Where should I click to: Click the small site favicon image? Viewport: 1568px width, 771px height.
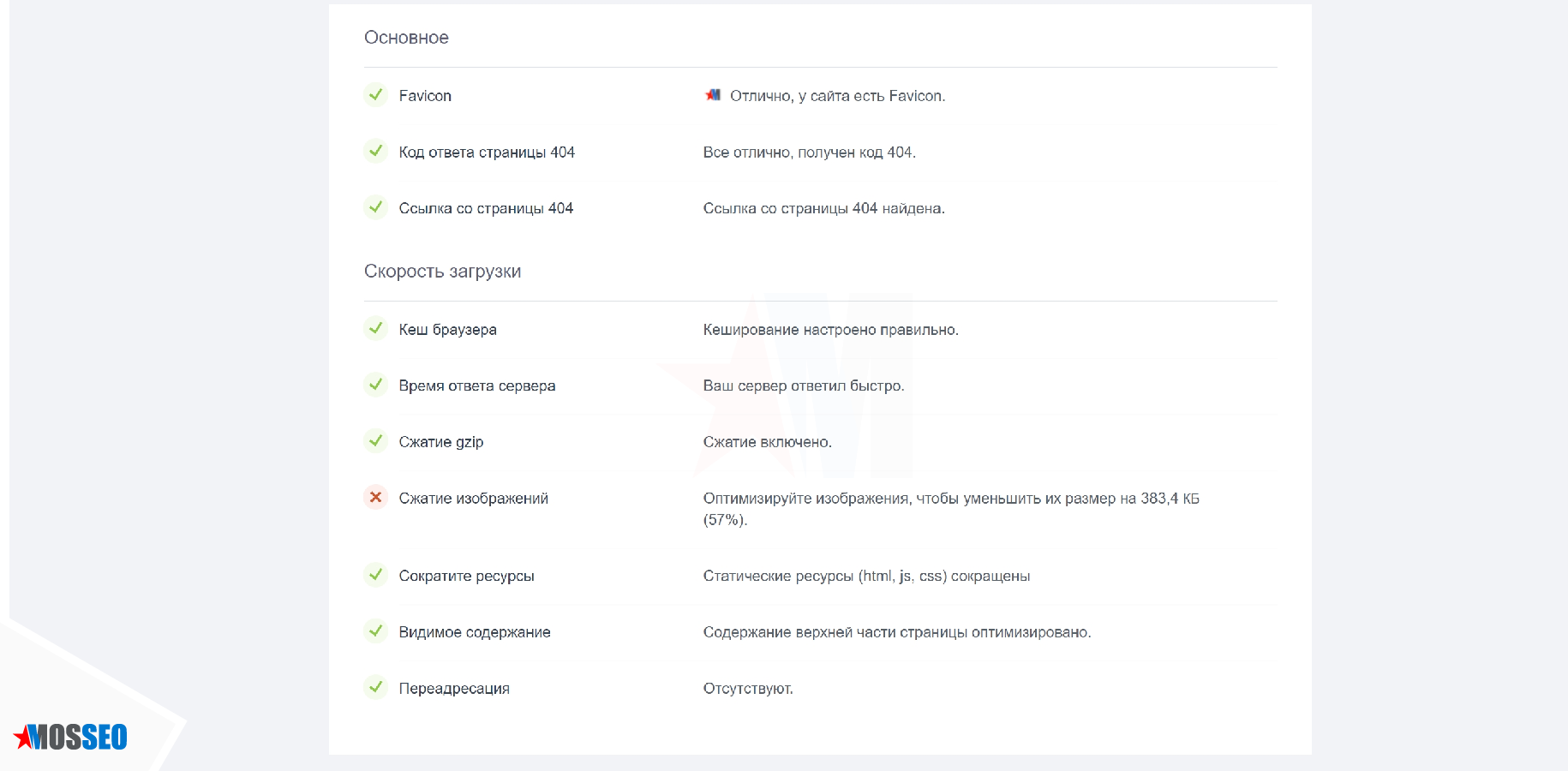click(713, 95)
